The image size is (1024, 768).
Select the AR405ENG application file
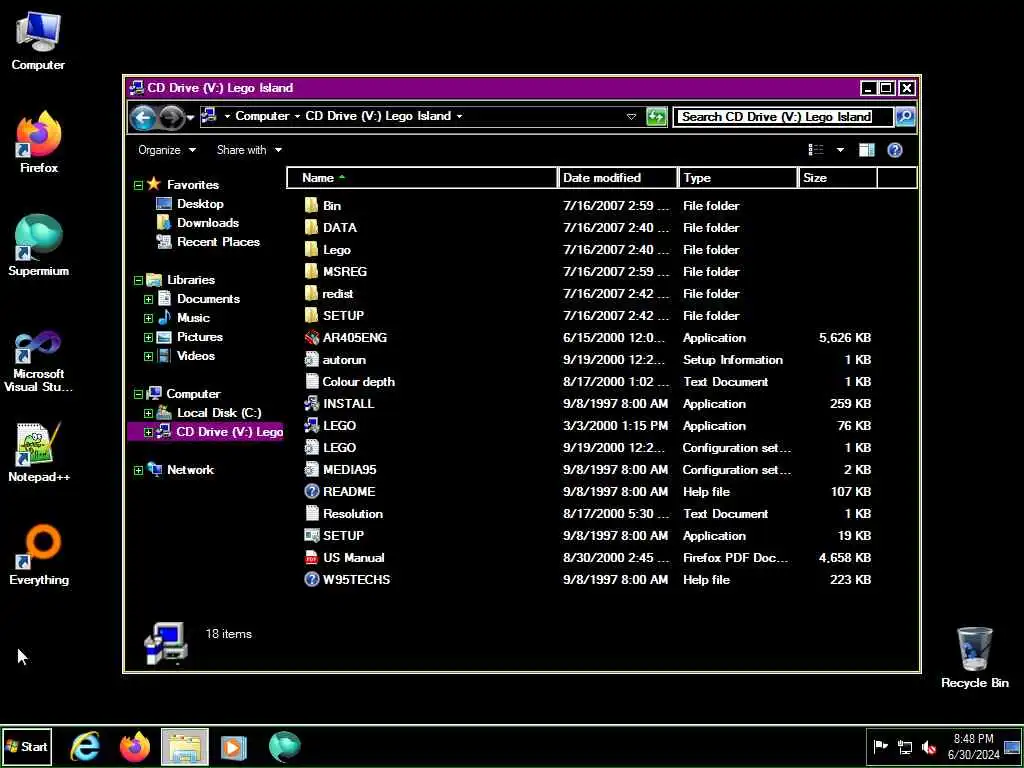[x=345, y=338]
